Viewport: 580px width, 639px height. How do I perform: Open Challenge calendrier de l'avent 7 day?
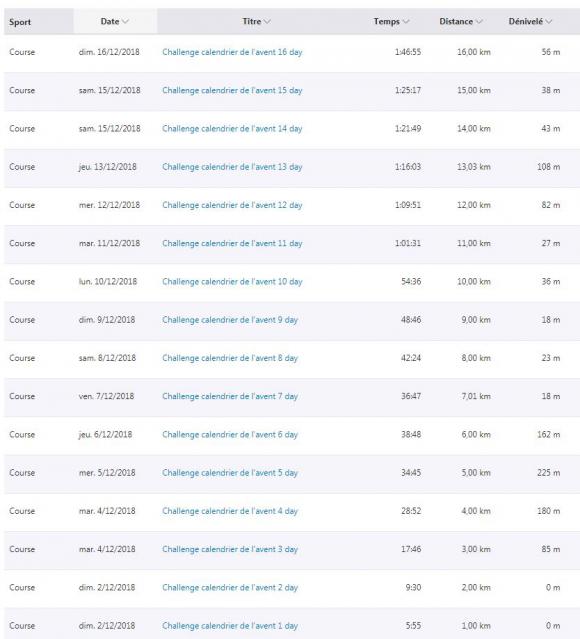(230, 397)
